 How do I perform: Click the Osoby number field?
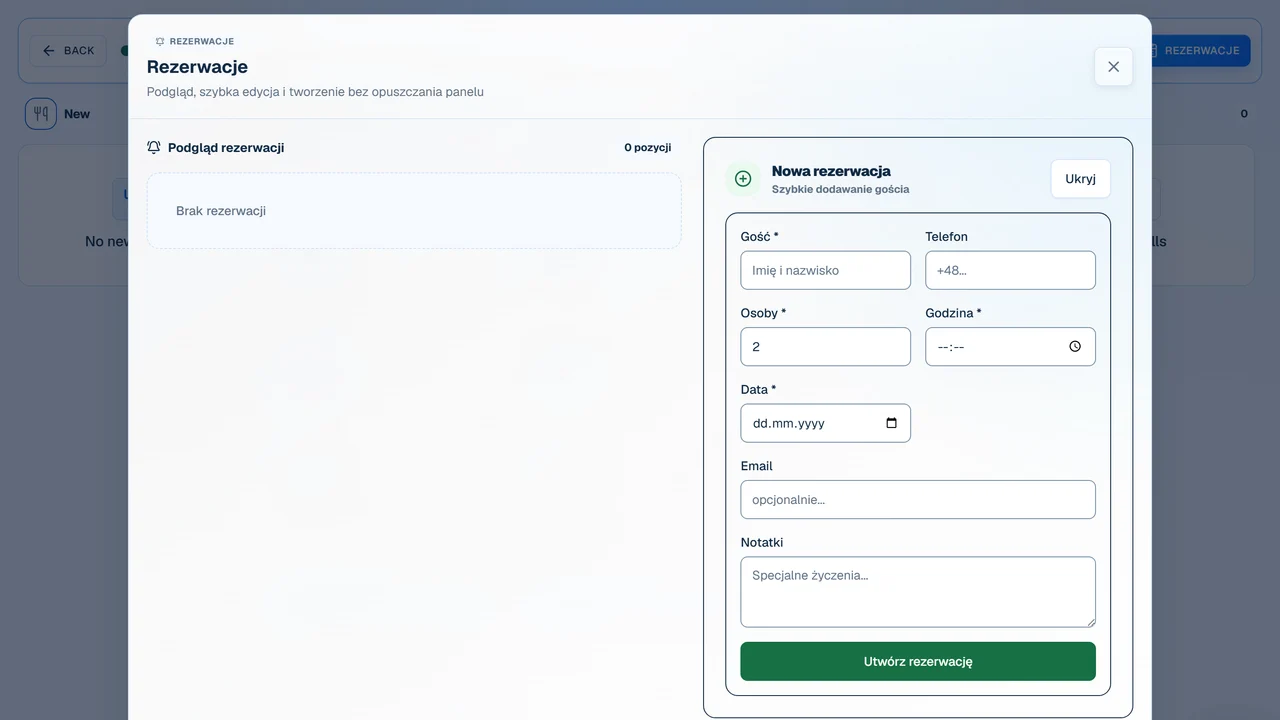826,347
